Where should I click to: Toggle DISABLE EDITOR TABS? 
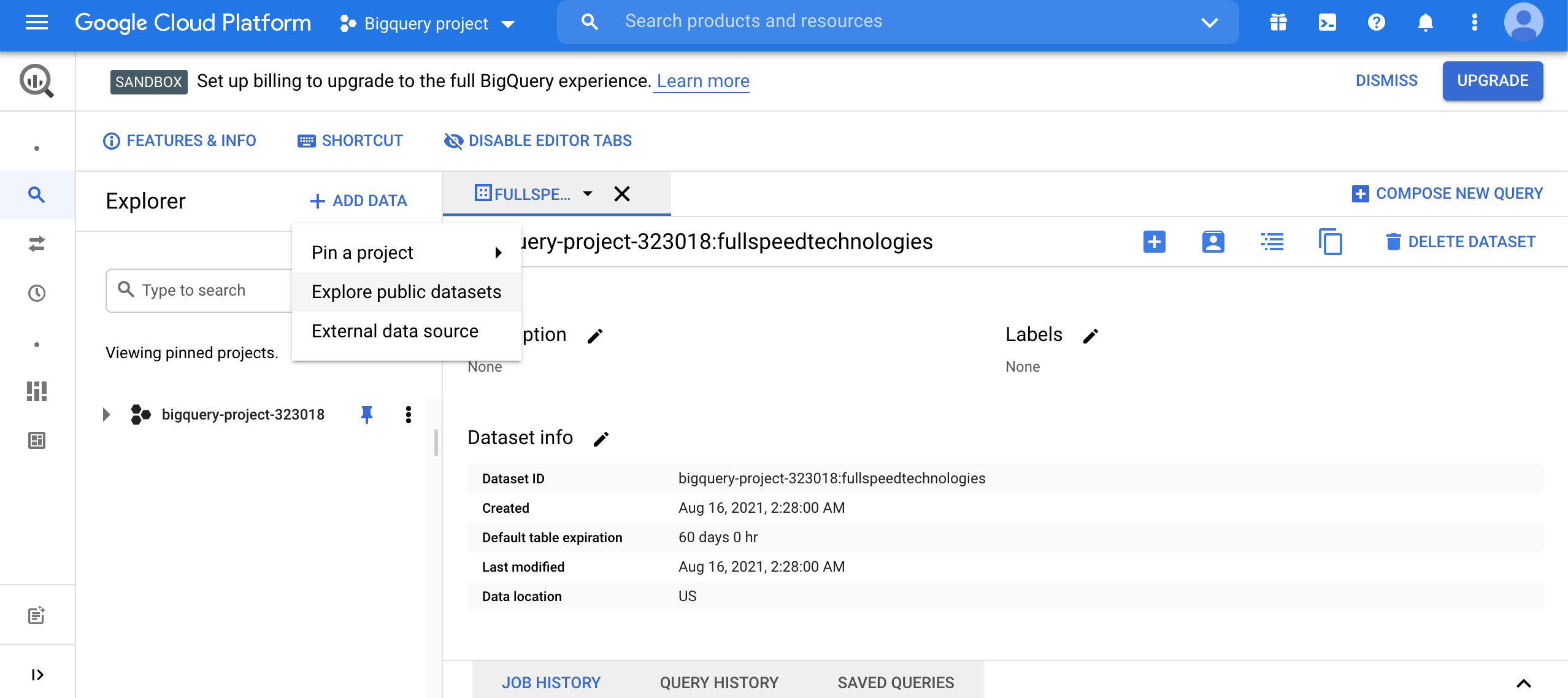point(537,141)
